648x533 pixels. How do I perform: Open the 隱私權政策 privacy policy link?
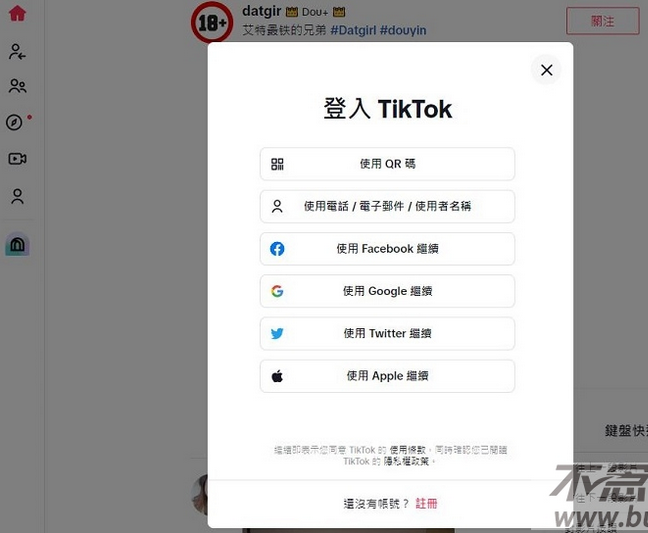click(406, 461)
